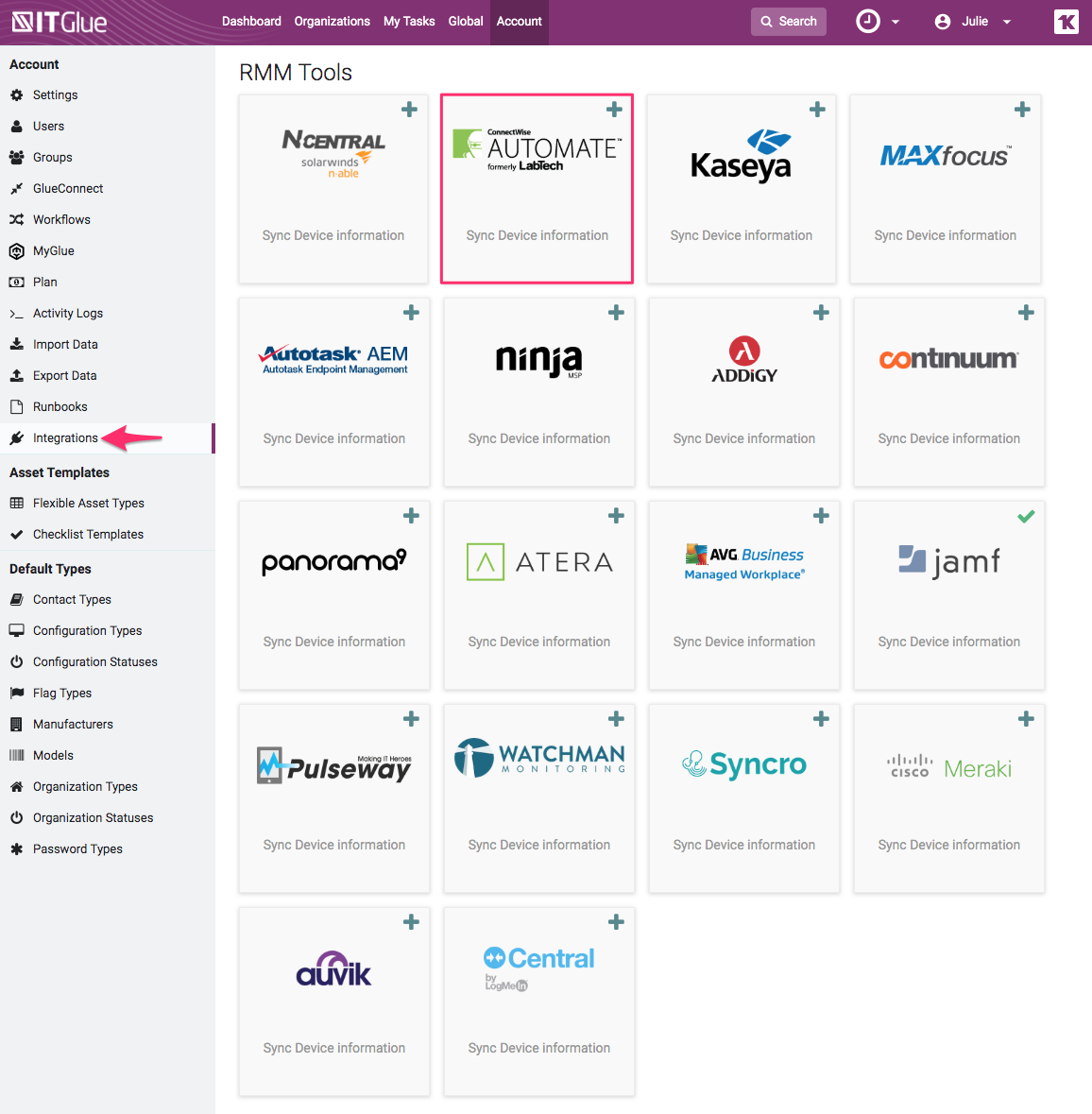Open the Global menu
This screenshot has height=1114, width=1092.
point(466,22)
